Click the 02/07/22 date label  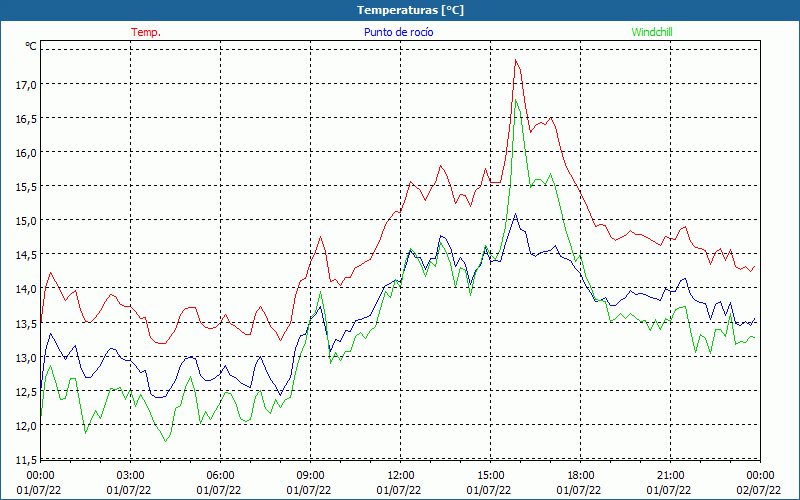(759, 490)
